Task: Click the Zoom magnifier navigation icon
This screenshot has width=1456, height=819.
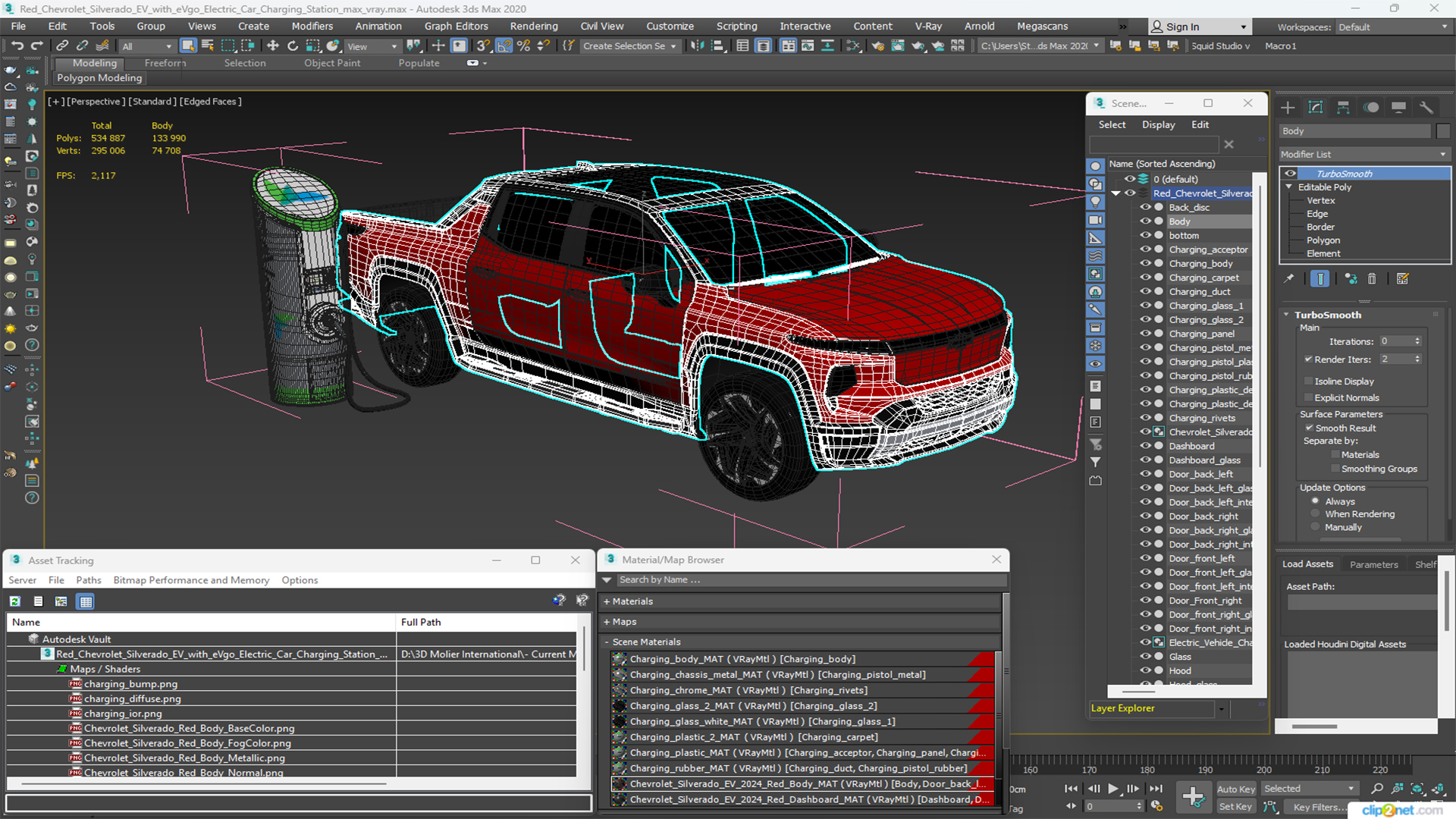Action: (1377, 789)
